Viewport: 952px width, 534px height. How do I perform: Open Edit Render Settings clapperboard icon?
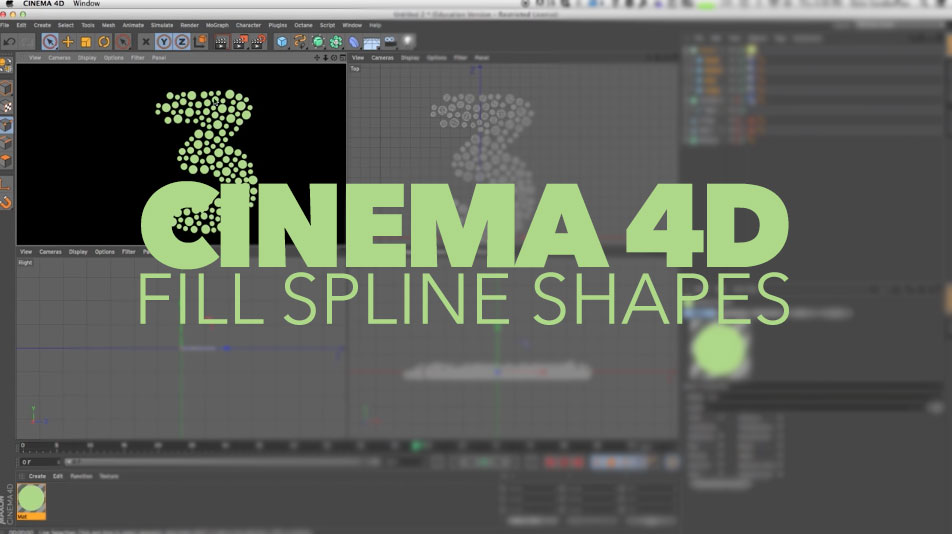258,42
